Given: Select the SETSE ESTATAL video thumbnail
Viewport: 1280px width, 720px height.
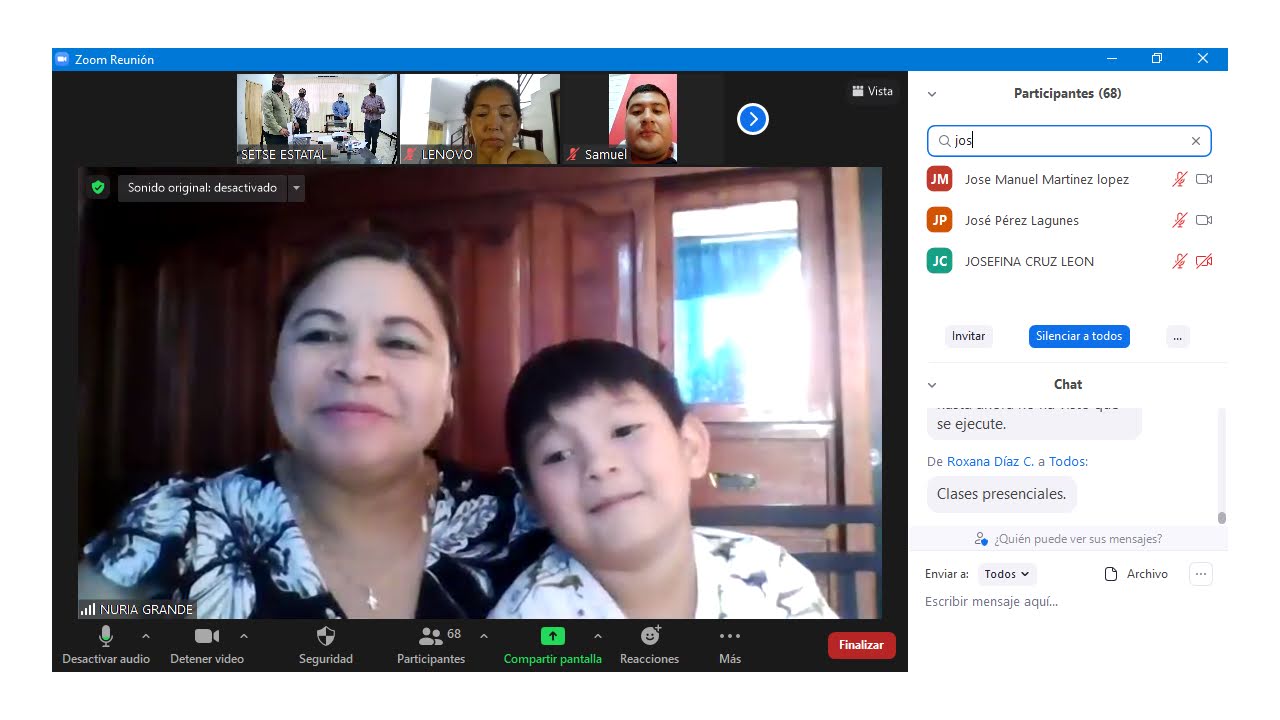Looking at the screenshot, I should point(317,119).
